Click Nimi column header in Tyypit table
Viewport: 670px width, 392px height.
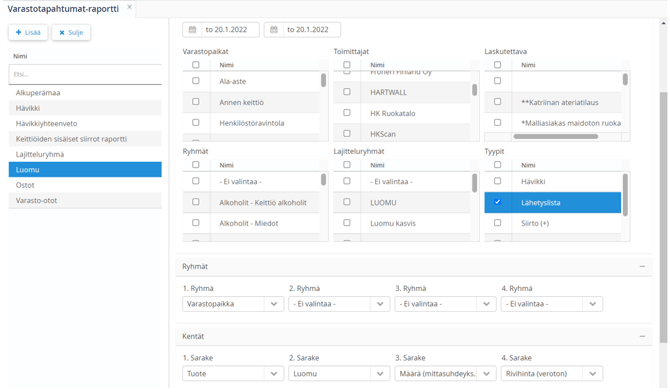(528, 165)
